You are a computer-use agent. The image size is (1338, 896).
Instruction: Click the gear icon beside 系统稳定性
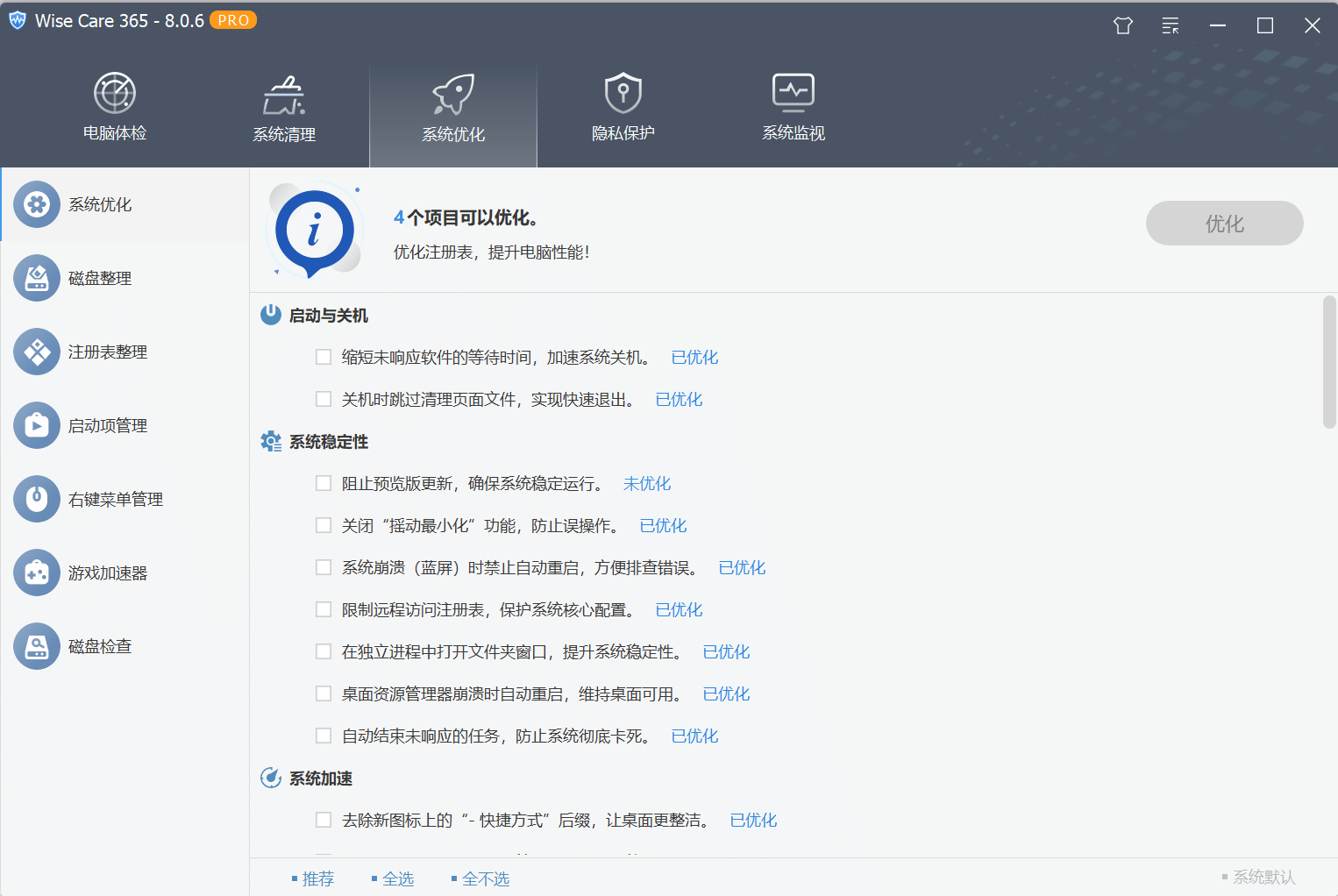271,441
